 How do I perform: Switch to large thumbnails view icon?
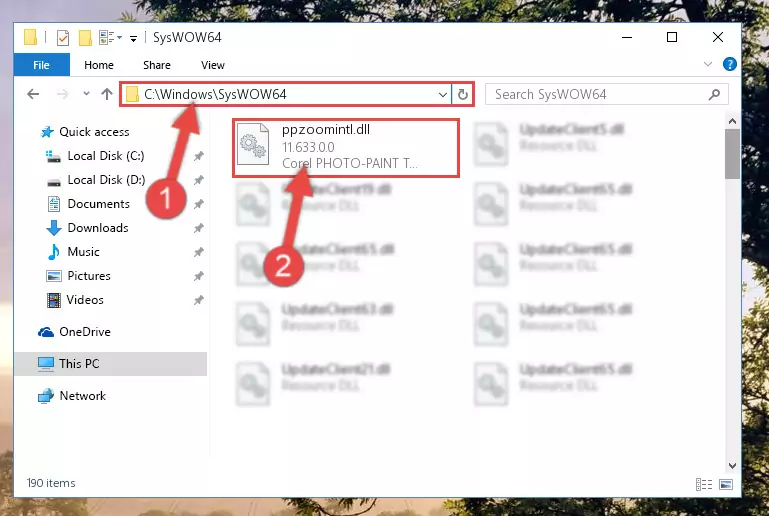(726, 485)
